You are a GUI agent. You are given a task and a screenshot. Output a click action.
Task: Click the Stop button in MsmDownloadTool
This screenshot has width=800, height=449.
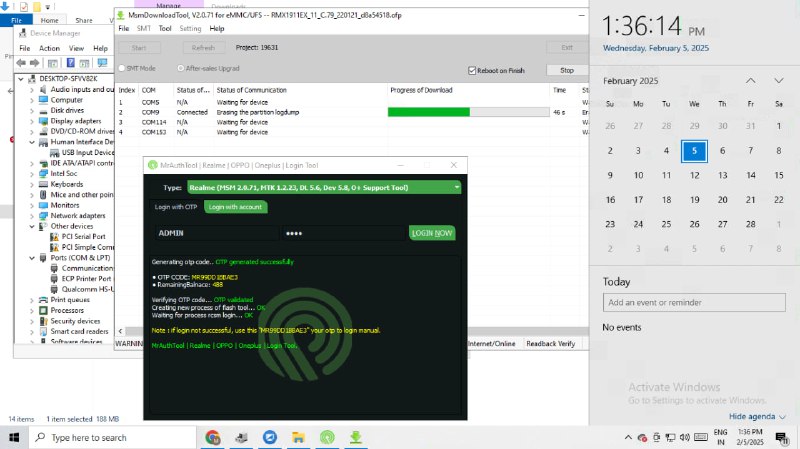(x=567, y=70)
